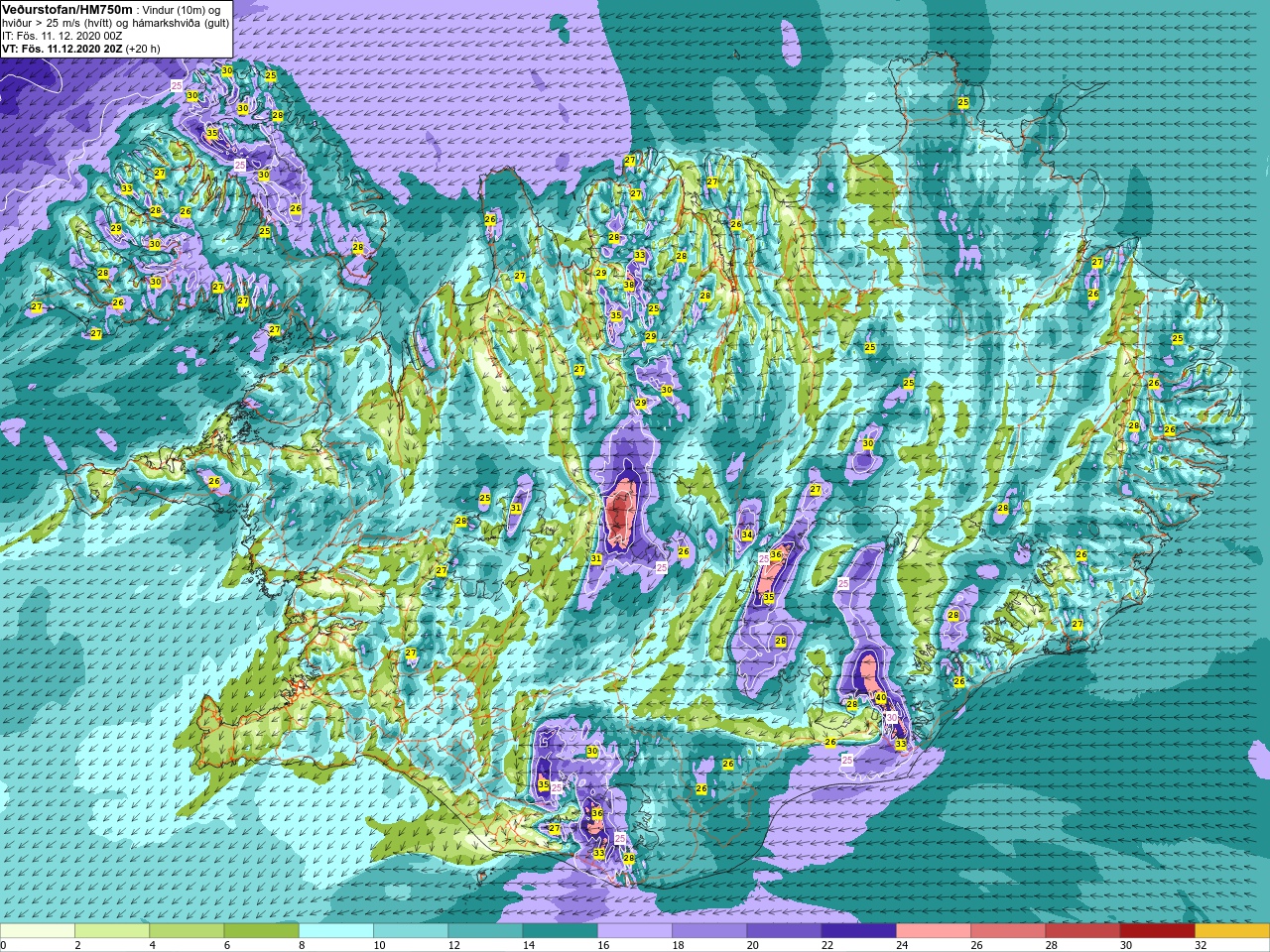Select the 30–32 m/s dark red legend swatch

click(1157, 931)
